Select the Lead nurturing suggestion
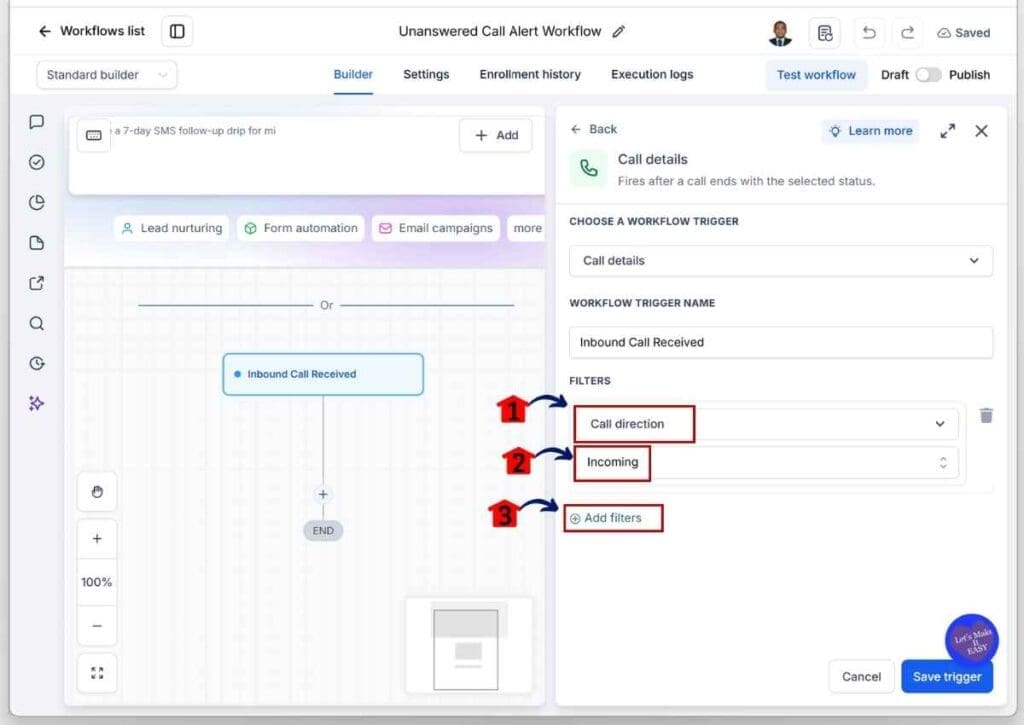Viewport: 1024px width, 725px height. pos(172,228)
